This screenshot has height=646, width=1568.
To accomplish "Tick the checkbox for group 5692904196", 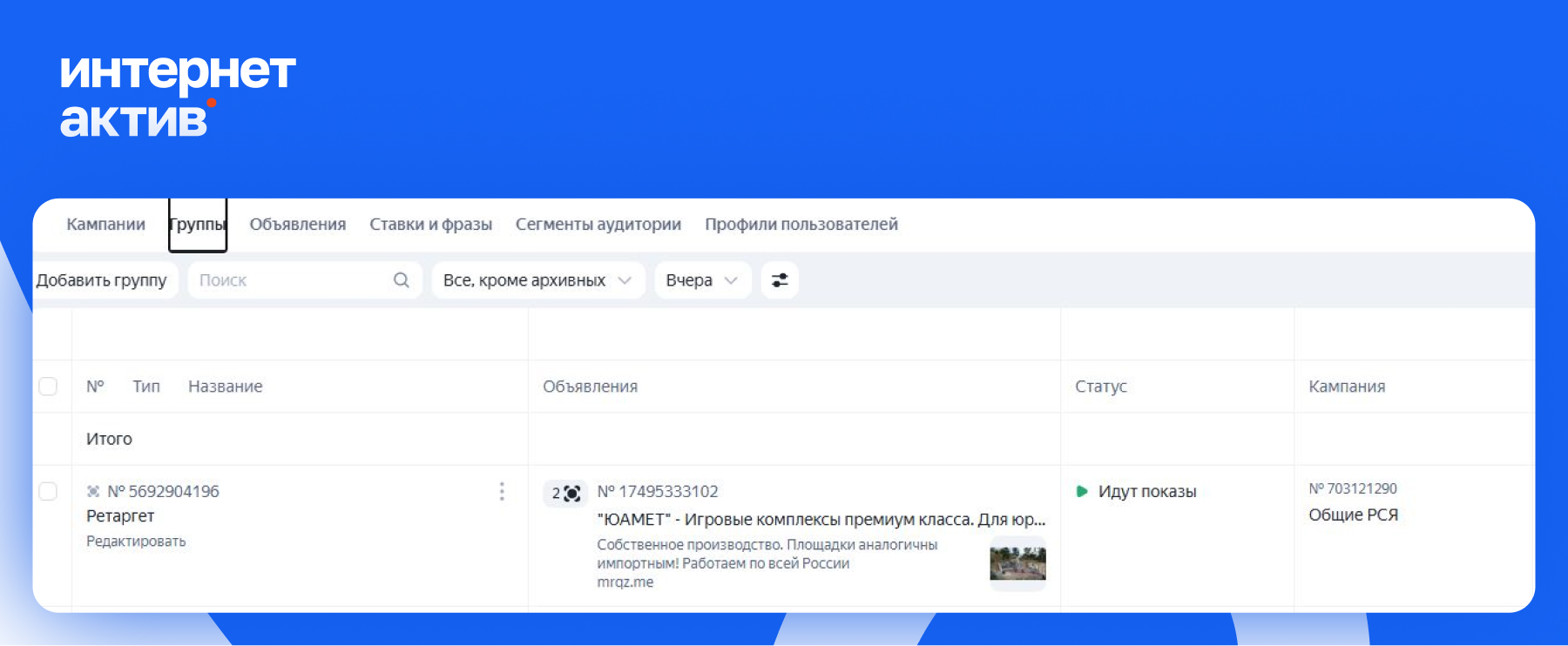I will tap(48, 491).
